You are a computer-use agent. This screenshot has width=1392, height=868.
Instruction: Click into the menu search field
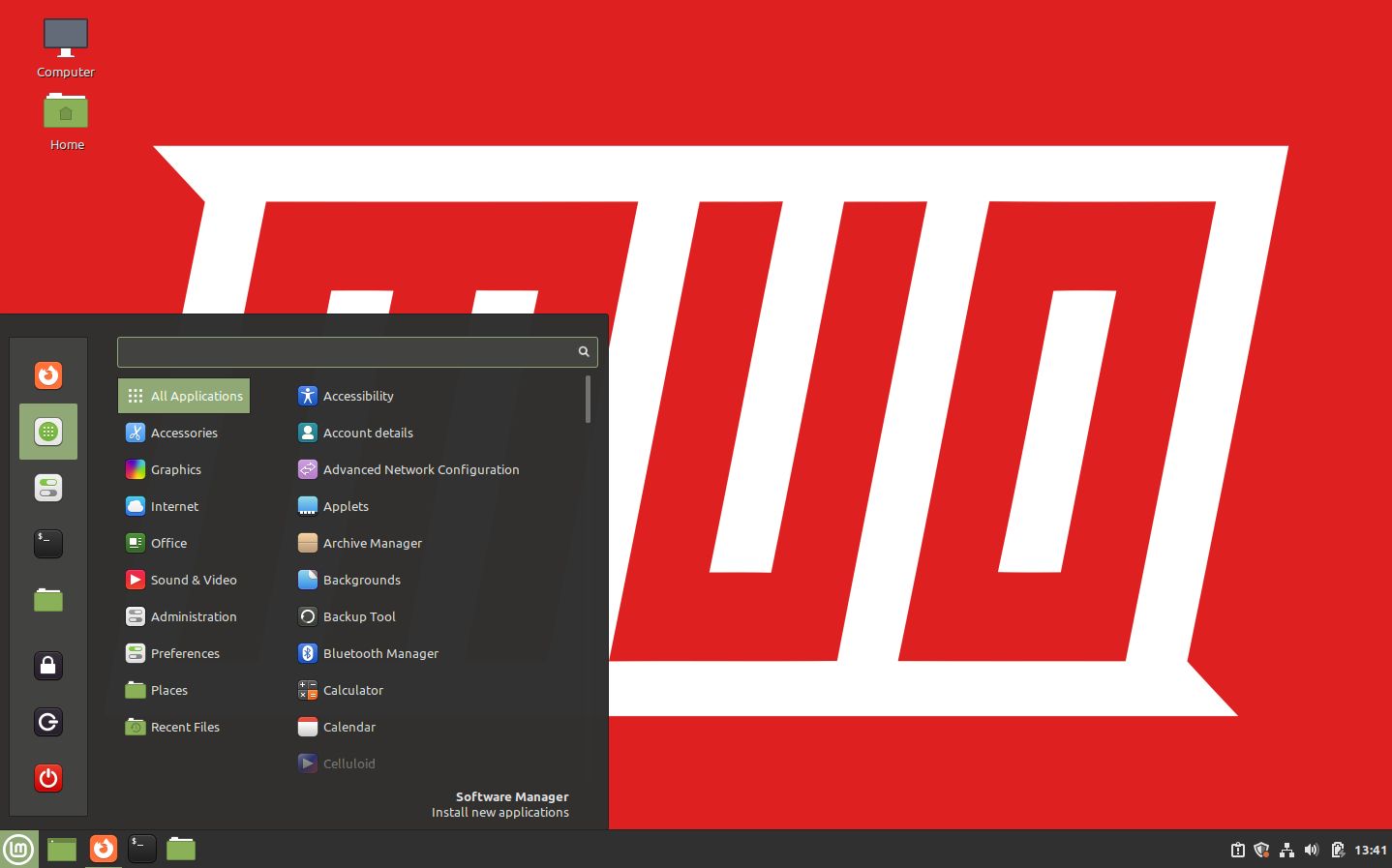point(357,352)
